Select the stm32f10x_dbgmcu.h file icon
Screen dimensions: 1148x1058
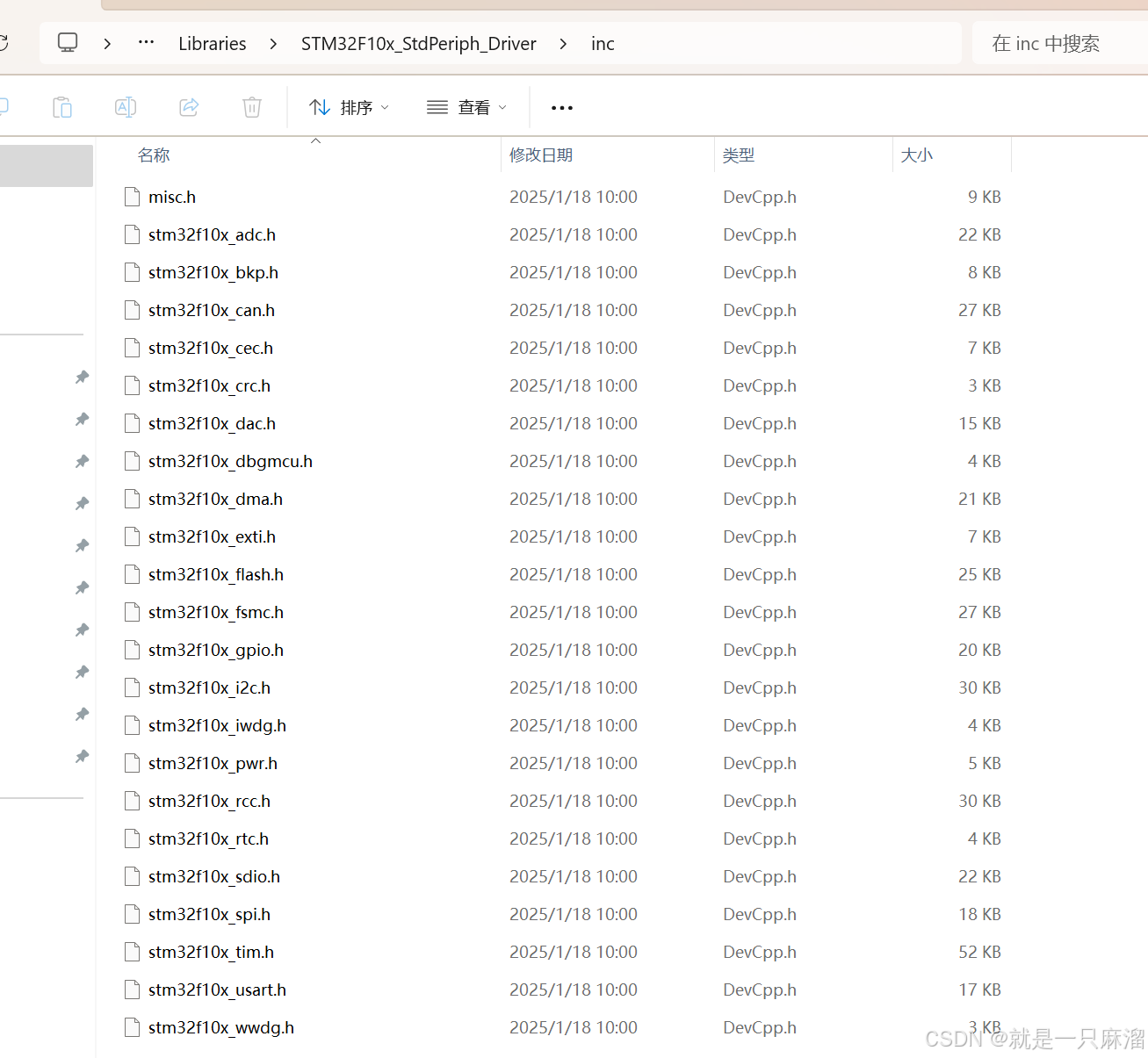tap(133, 461)
